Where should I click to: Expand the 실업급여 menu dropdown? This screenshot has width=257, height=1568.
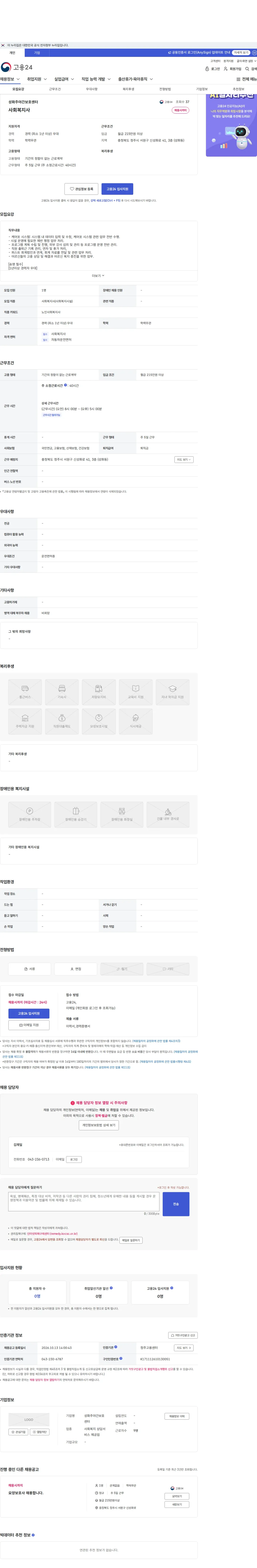tap(63, 79)
